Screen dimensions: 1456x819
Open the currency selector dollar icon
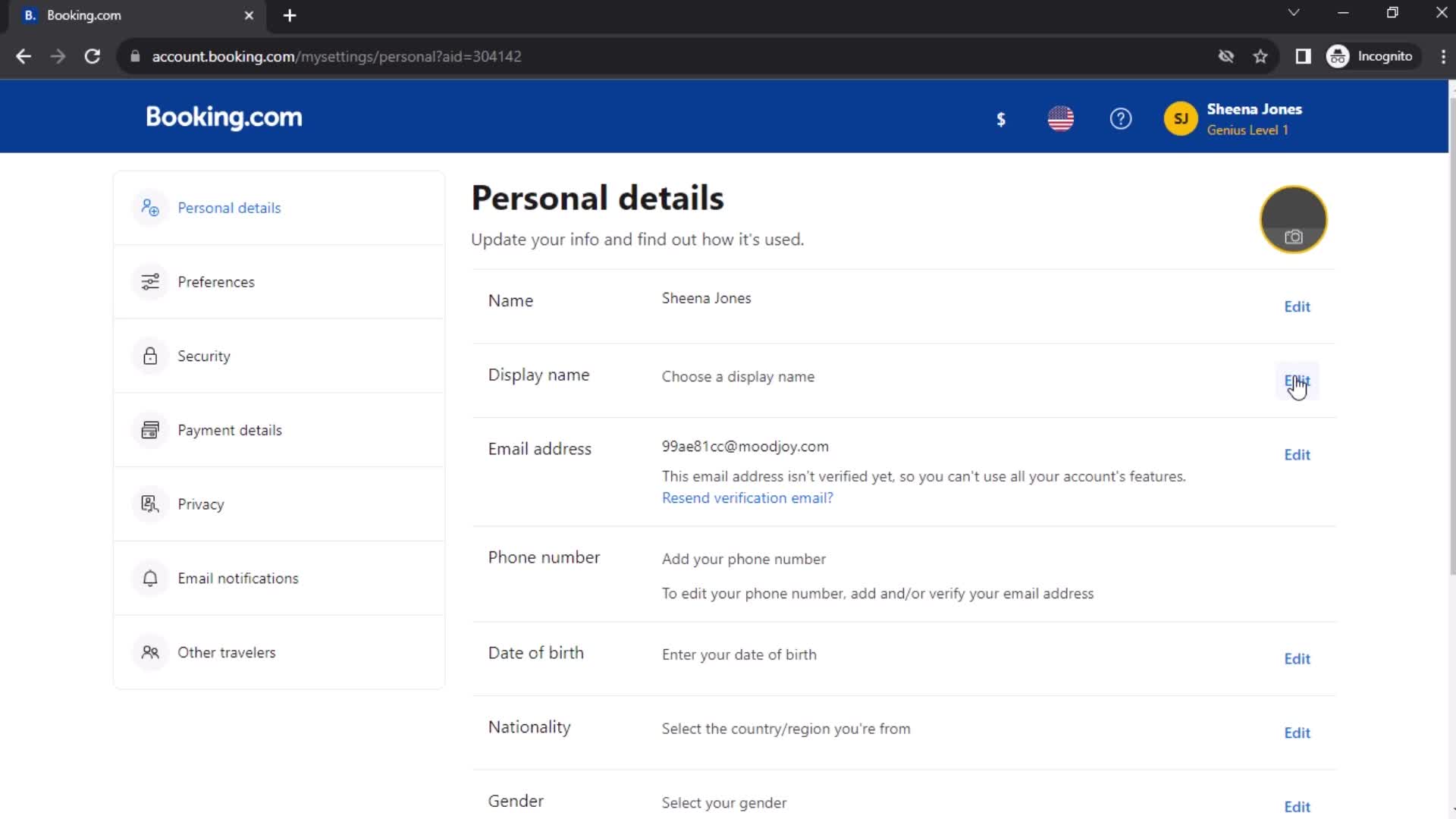point(1001,119)
